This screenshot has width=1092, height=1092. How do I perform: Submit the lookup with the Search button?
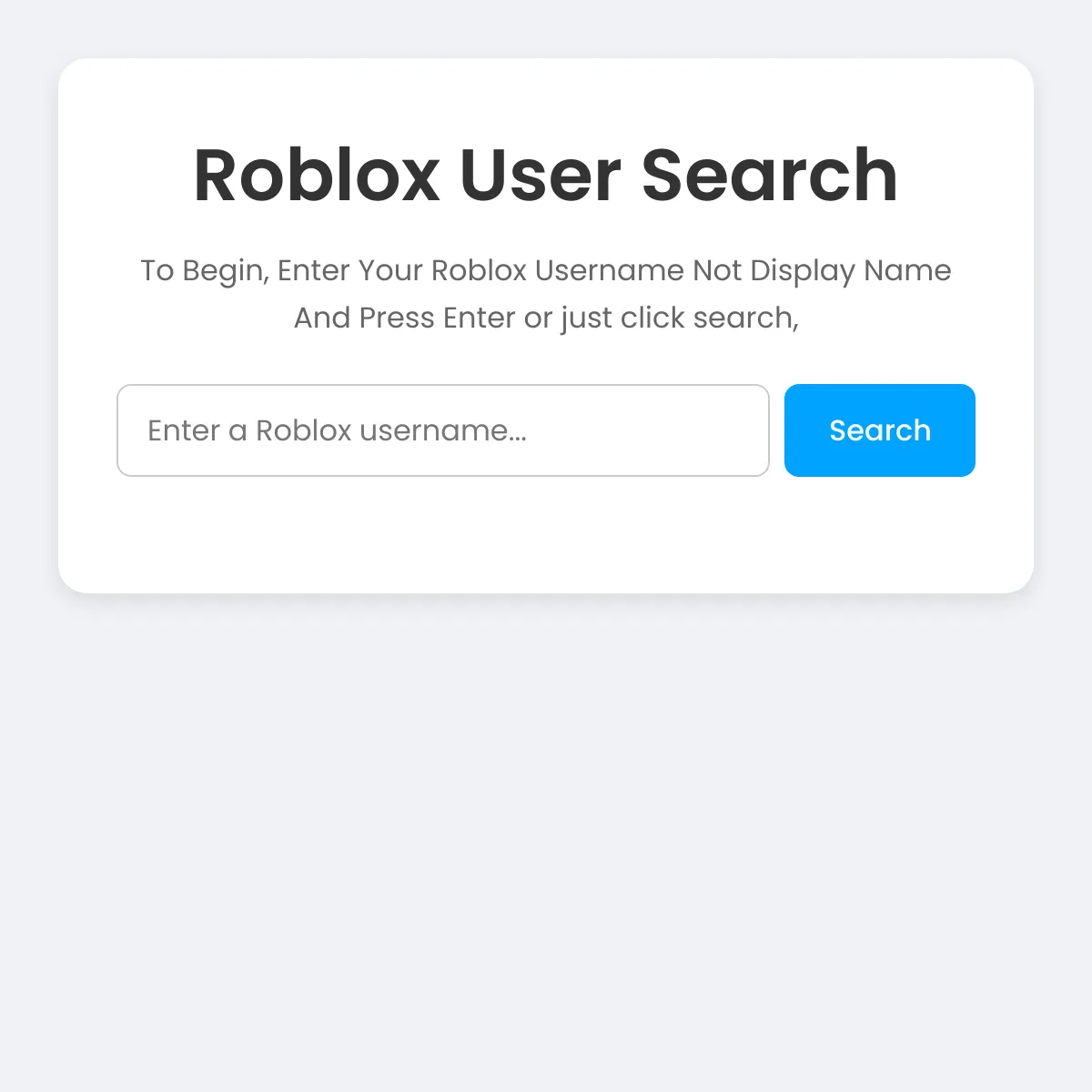879,430
